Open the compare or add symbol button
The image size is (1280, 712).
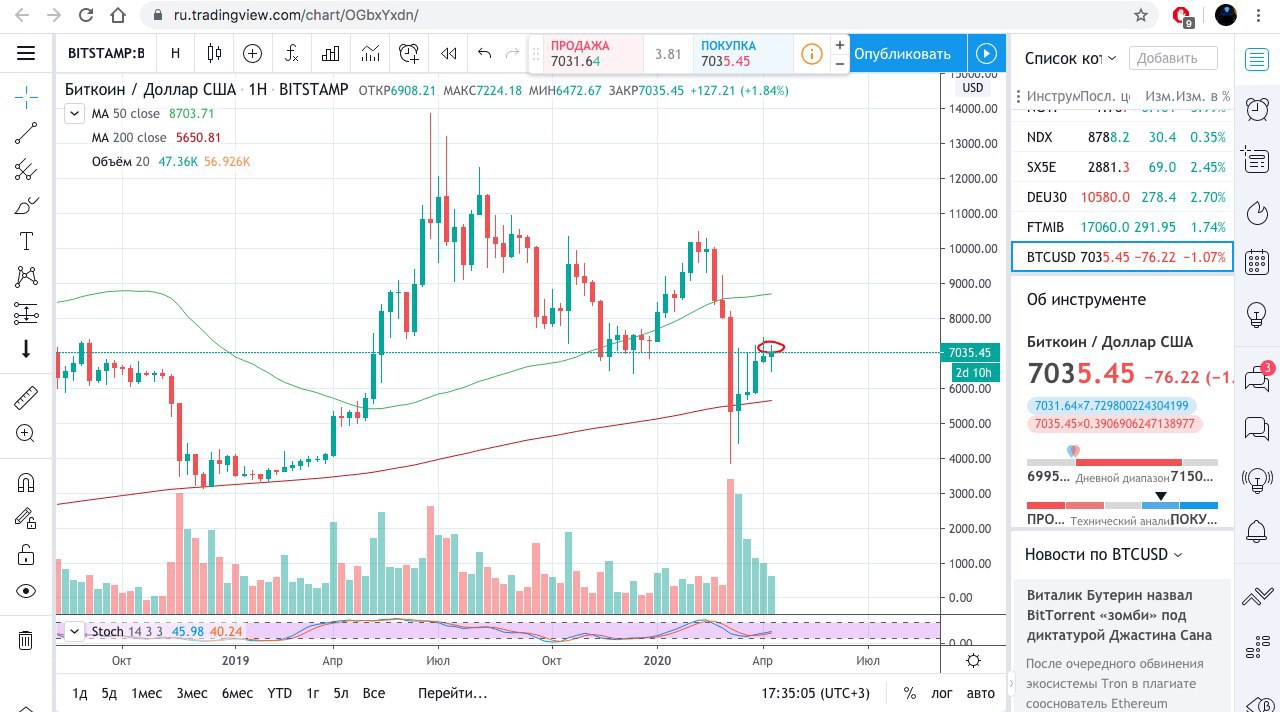[252, 53]
